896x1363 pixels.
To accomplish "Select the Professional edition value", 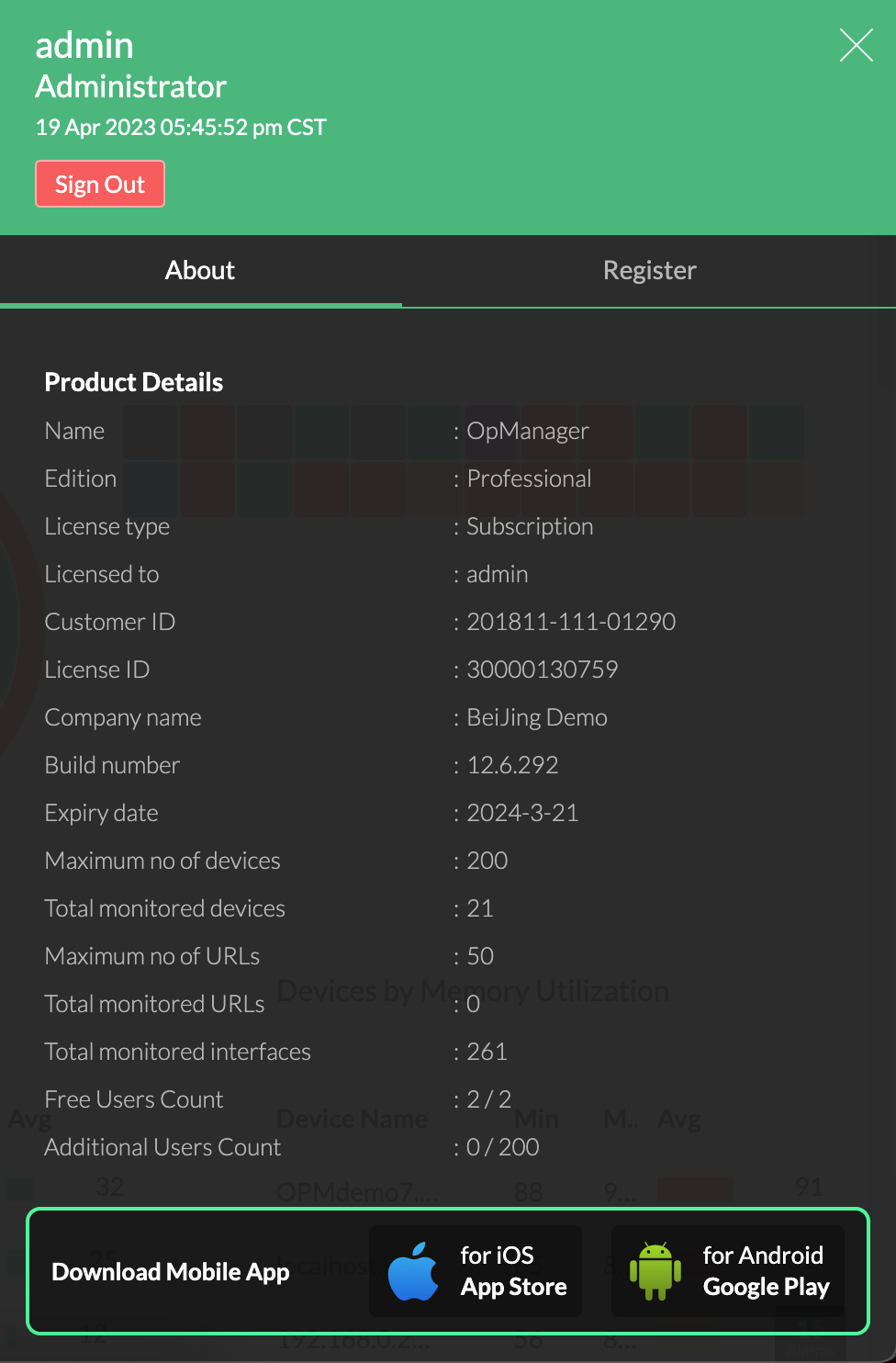I will tap(530, 479).
